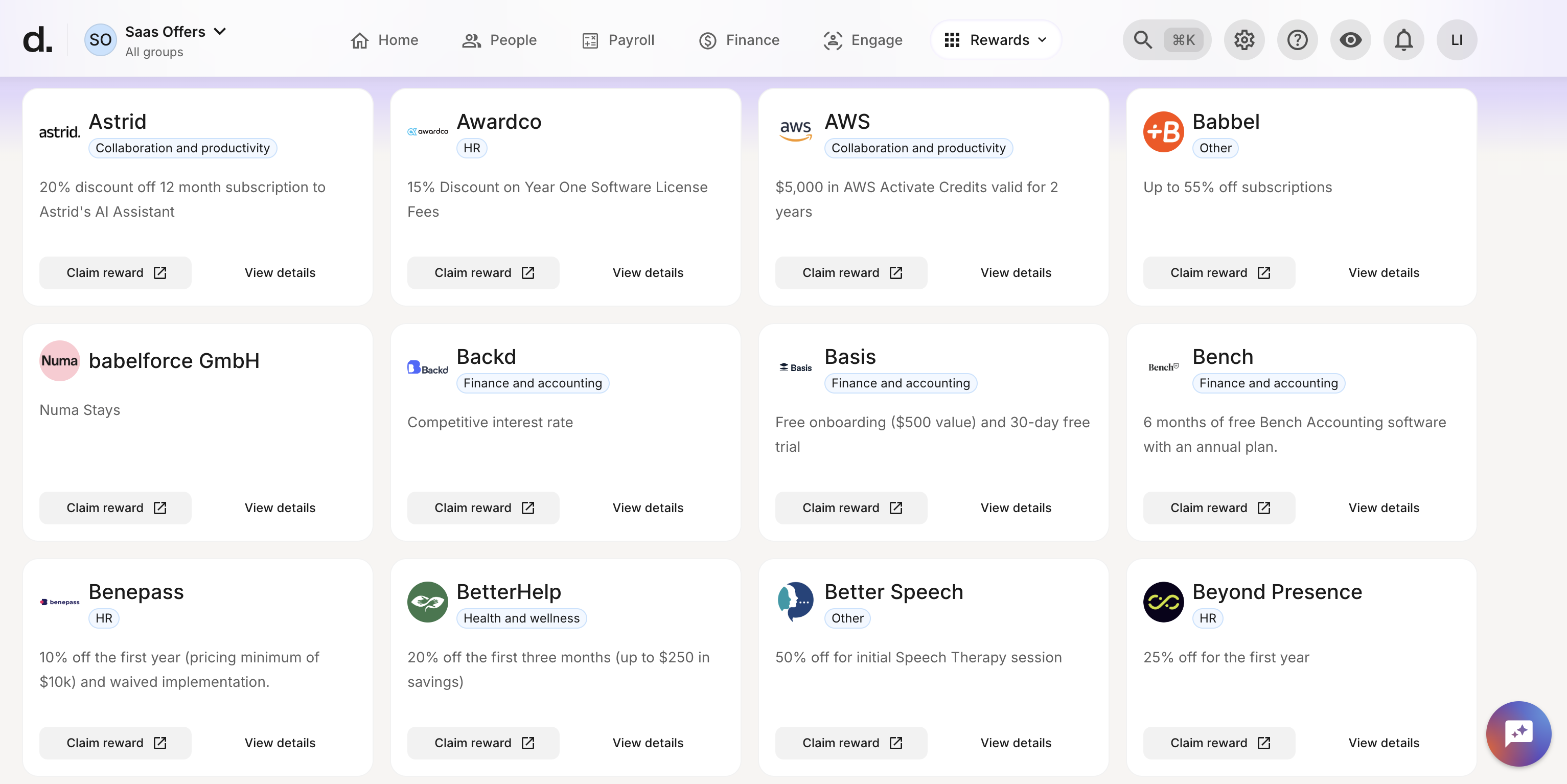This screenshot has width=1567, height=784.
Task: Navigate to the Home tab
Action: (383, 39)
